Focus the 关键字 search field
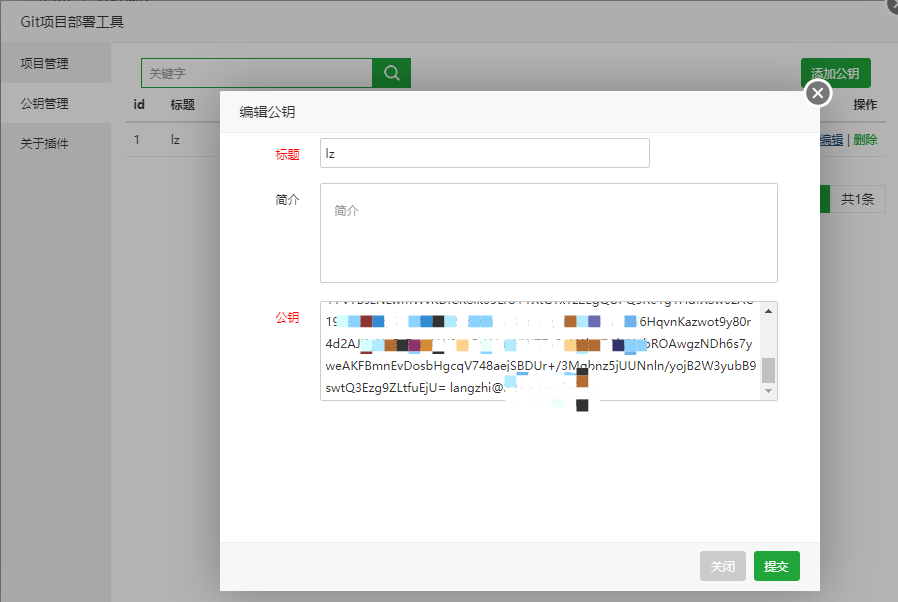 click(257, 73)
